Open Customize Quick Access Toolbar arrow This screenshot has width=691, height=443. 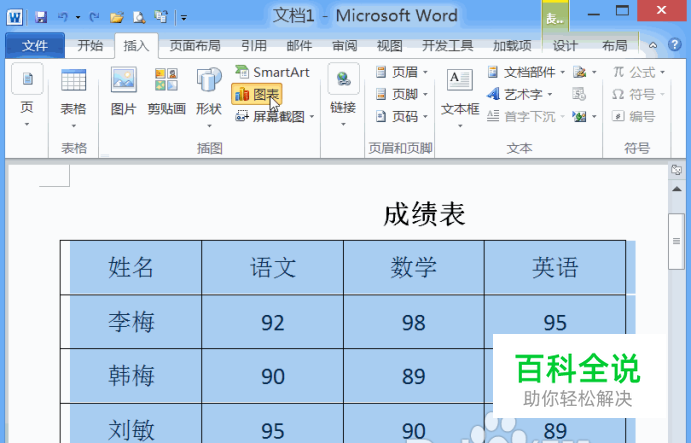184,18
